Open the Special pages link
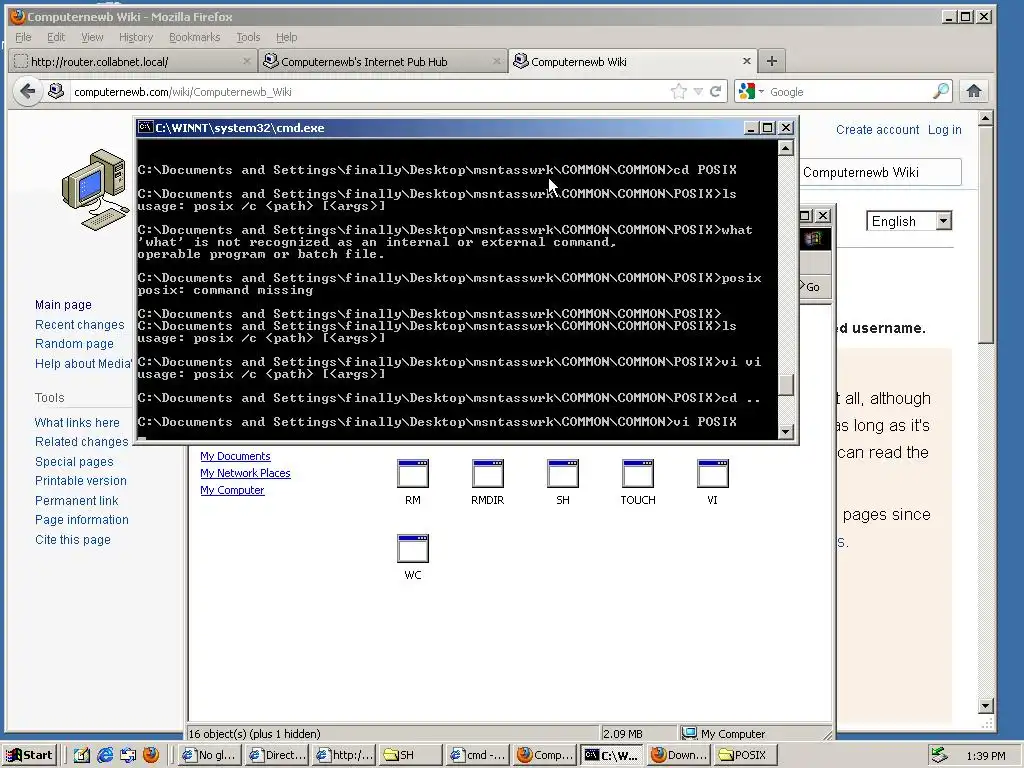This screenshot has height=768, width=1024. pyautogui.click(x=74, y=462)
